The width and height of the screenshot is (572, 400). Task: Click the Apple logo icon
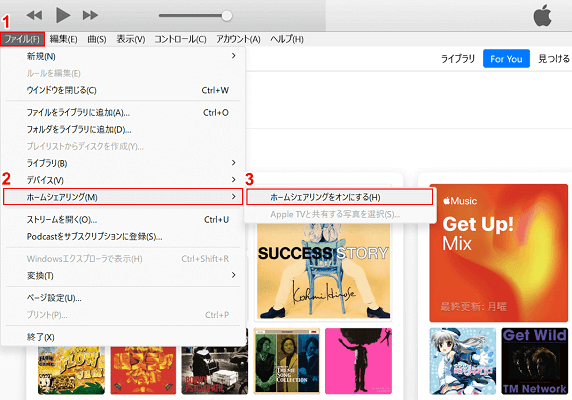coord(542,16)
